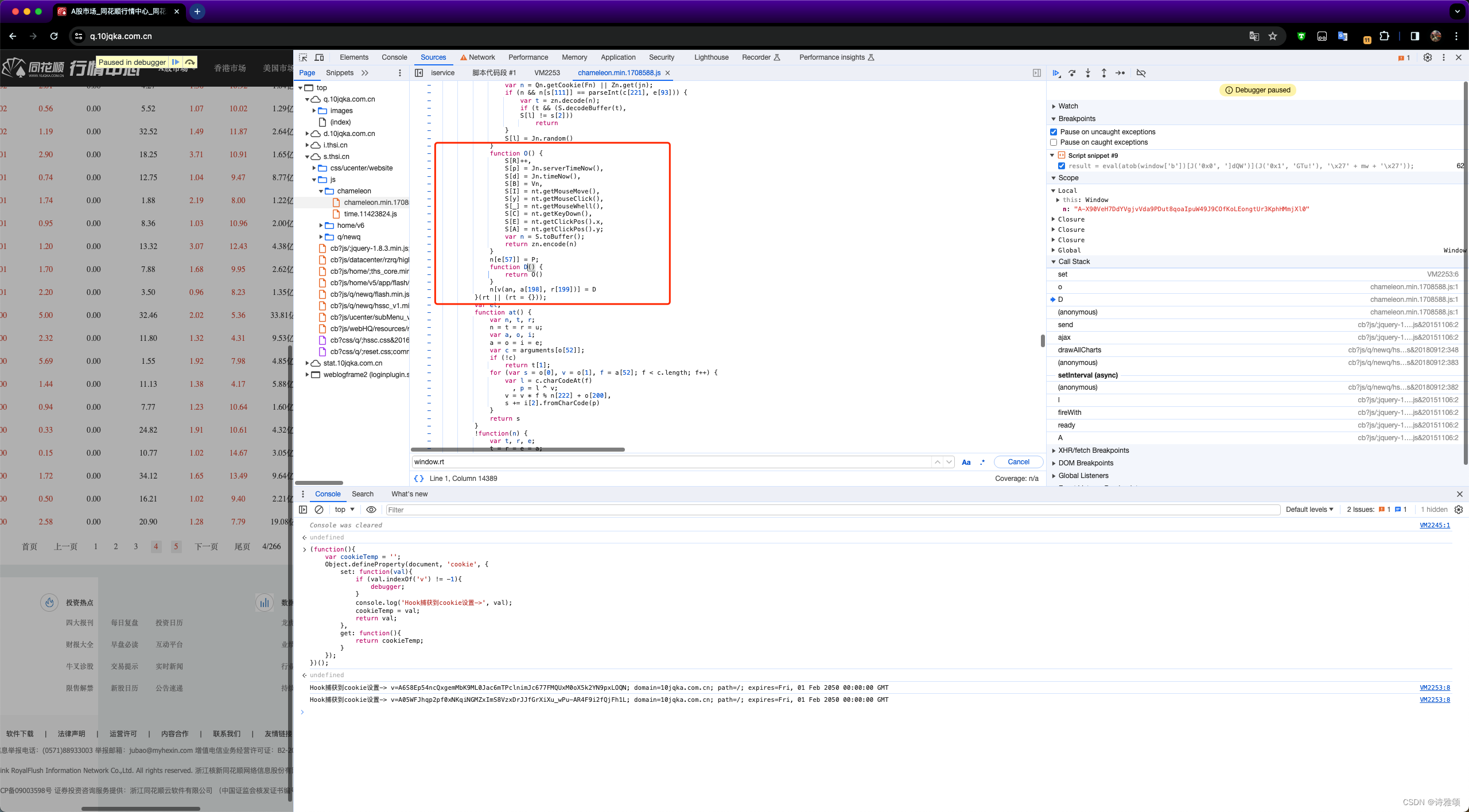The image size is (1469, 812).
Task: Toggle the debugger sidebar icon
Action: (x=1037, y=73)
